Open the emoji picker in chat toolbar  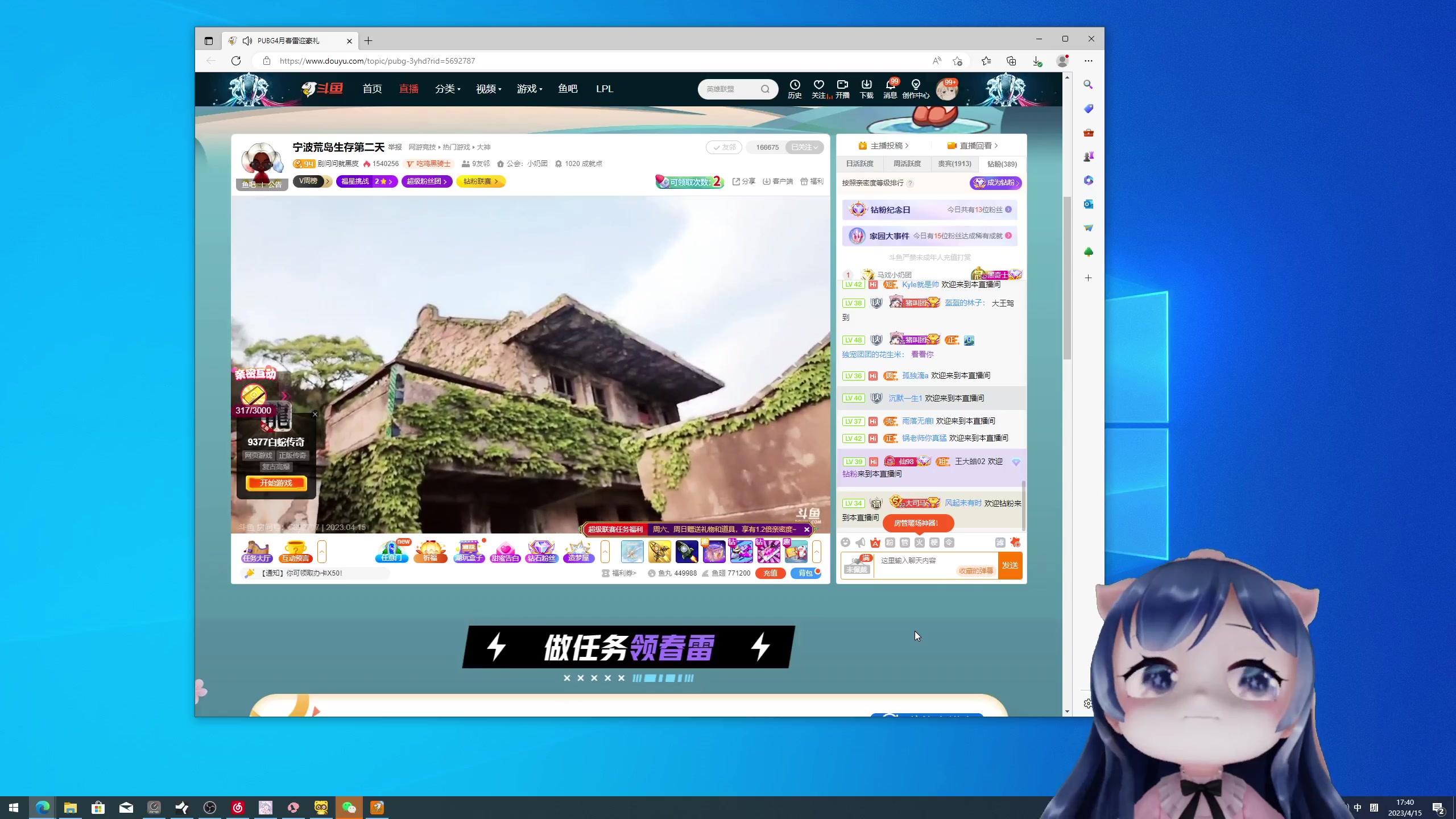[846, 543]
